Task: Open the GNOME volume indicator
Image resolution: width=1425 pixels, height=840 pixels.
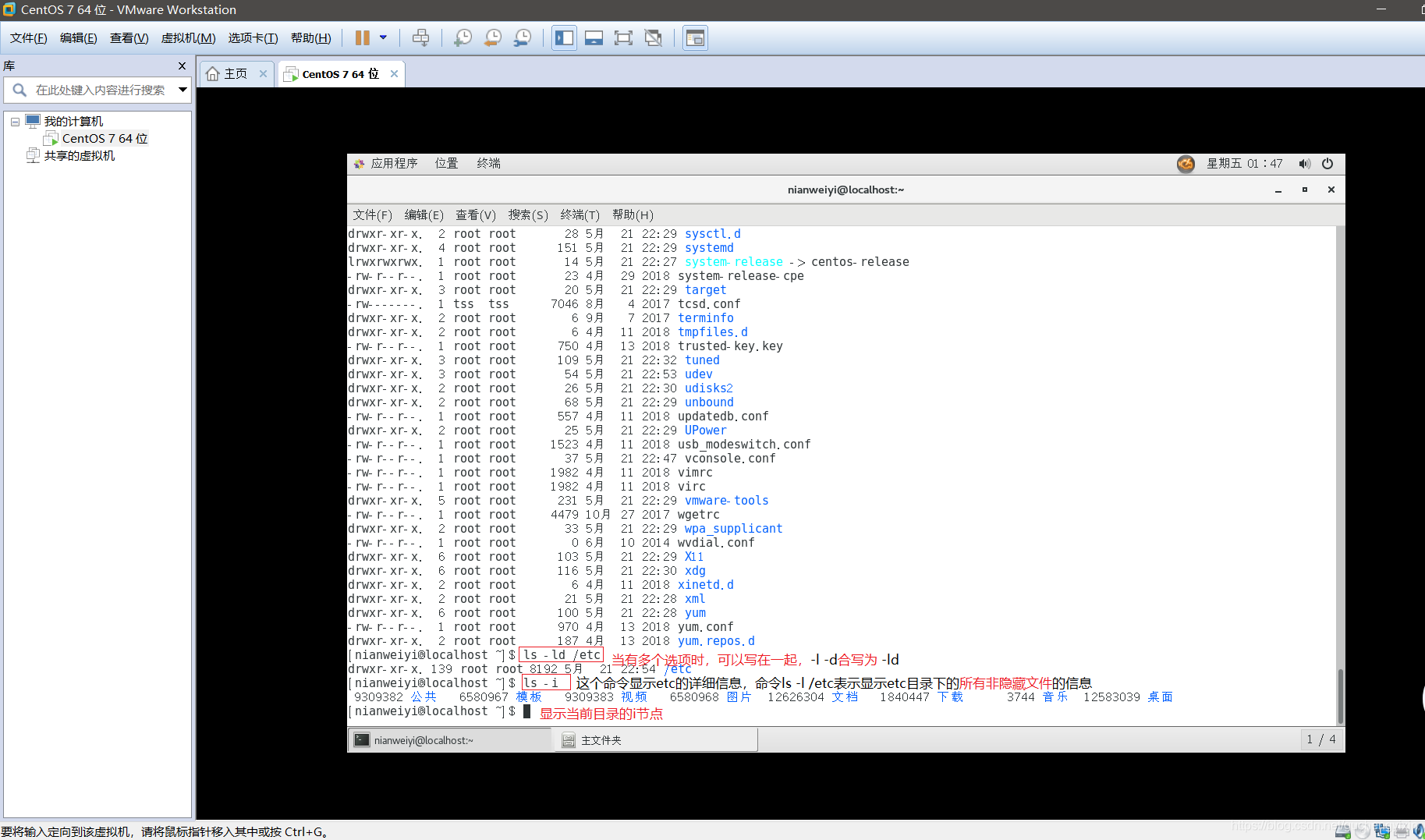Action: tap(1304, 164)
